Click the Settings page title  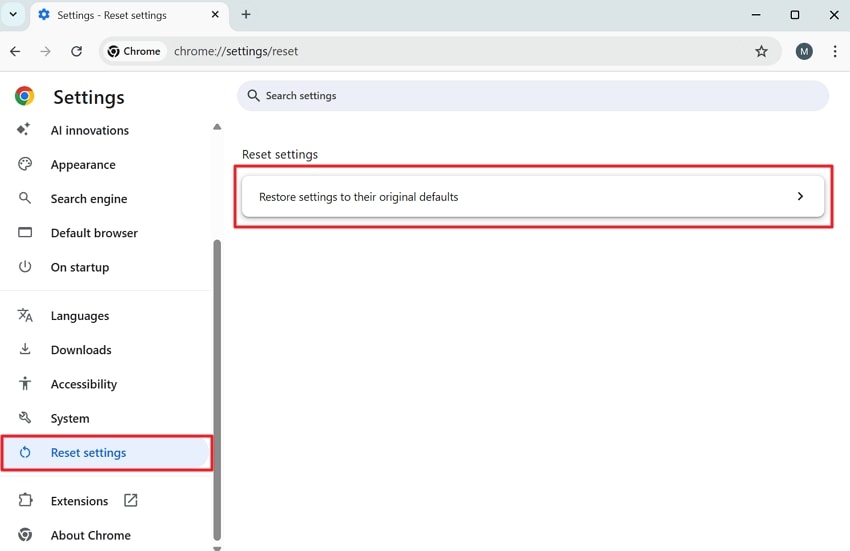click(x=89, y=97)
